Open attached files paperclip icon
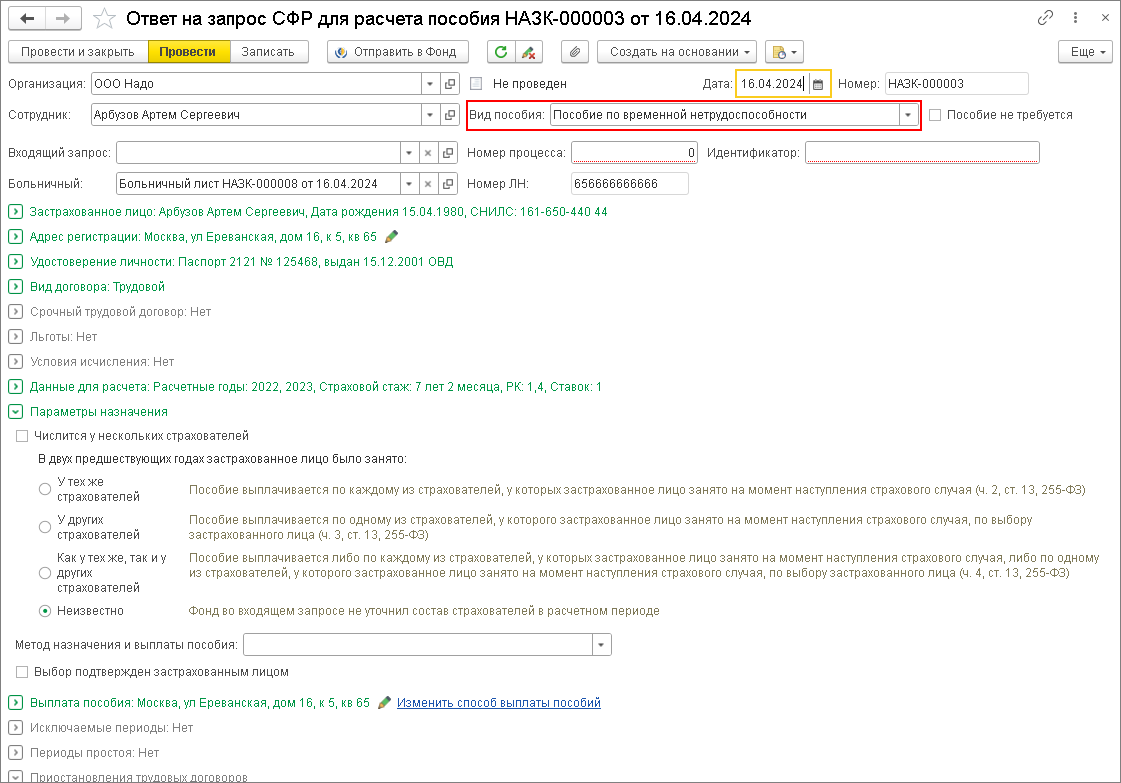This screenshot has height=783, width=1121. (575, 51)
